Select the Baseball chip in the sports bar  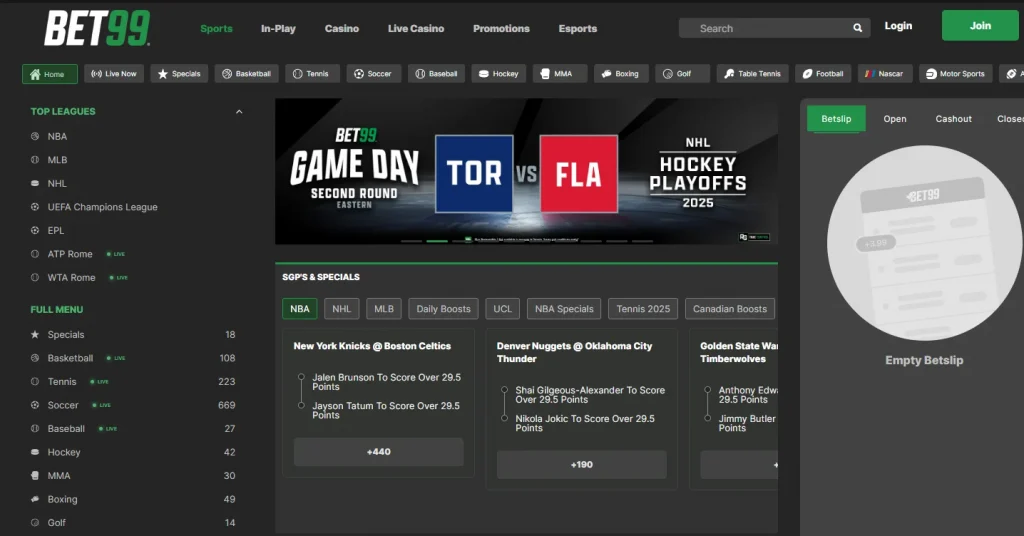436,74
